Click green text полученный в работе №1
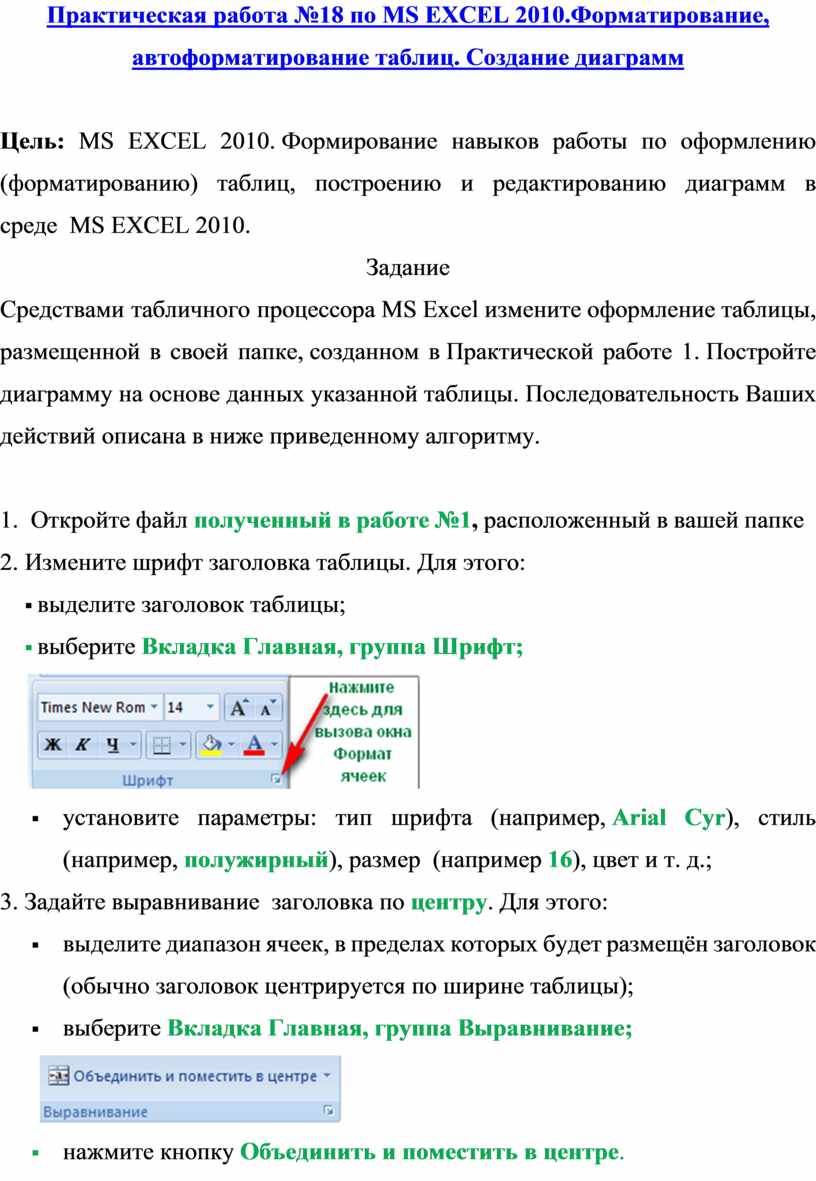Viewport: 816px width, 1181px height. point(332,520)
